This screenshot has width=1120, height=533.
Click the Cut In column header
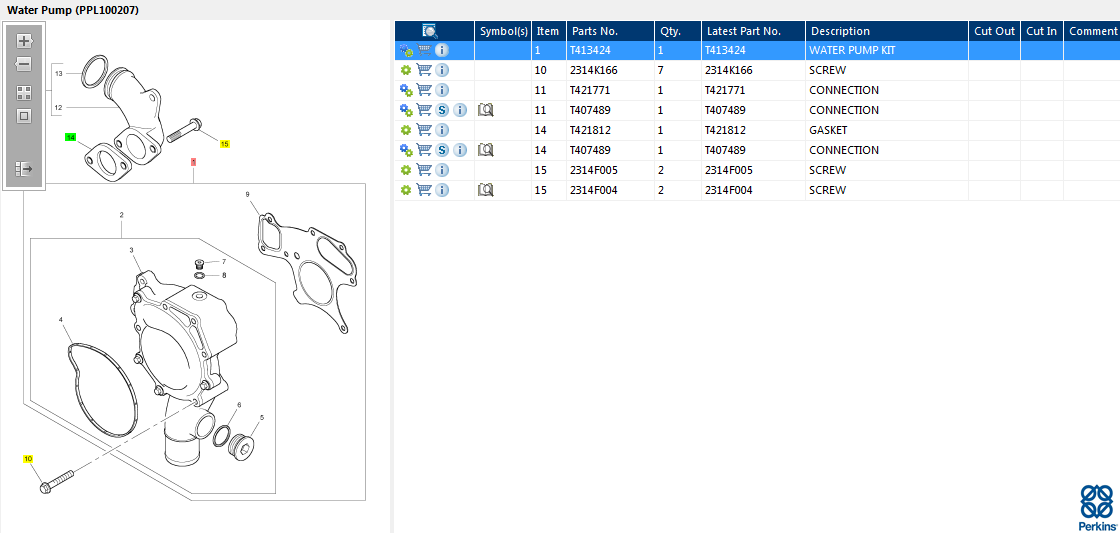(1041, 31)
